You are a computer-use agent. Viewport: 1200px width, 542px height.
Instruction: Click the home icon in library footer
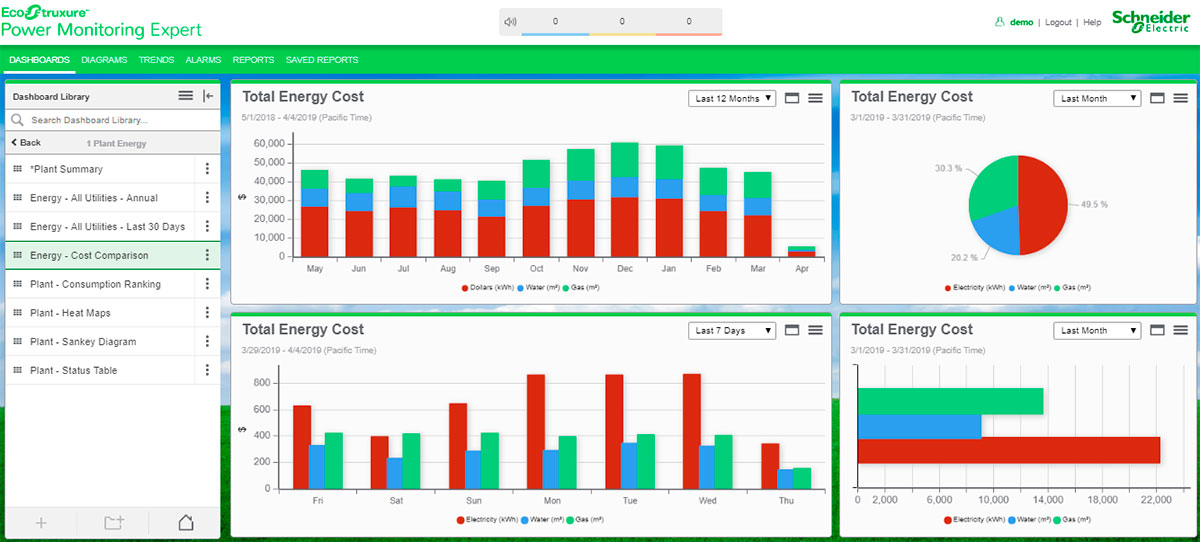coord(185,522)
